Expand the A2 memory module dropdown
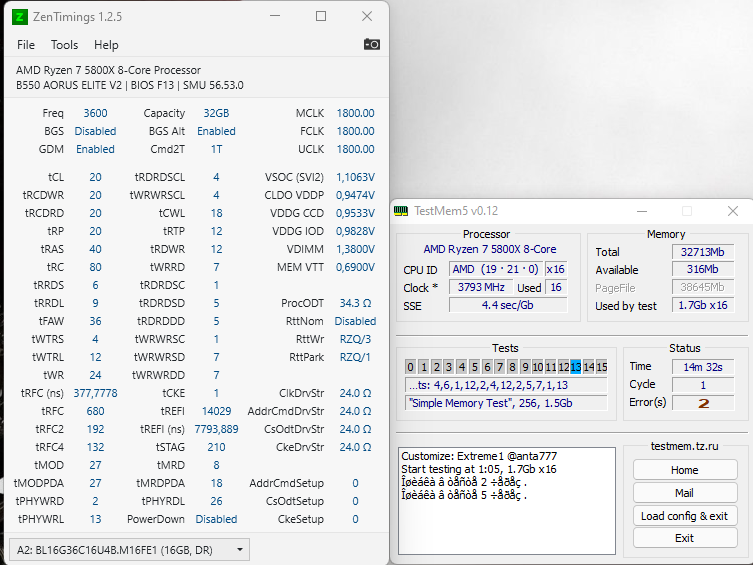 pyautogui.click(x=129, y=550)
